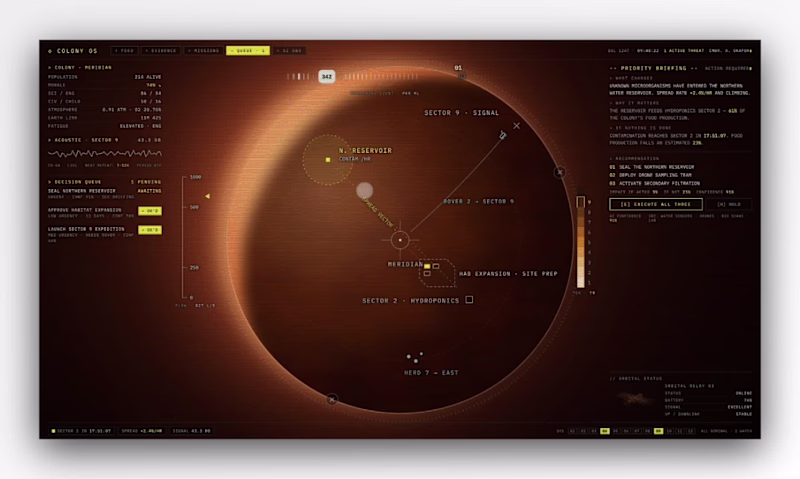The image size is (800, 479).
Task: Click the first highlighted SYS indicator box
Action: [x=605, y=431]
